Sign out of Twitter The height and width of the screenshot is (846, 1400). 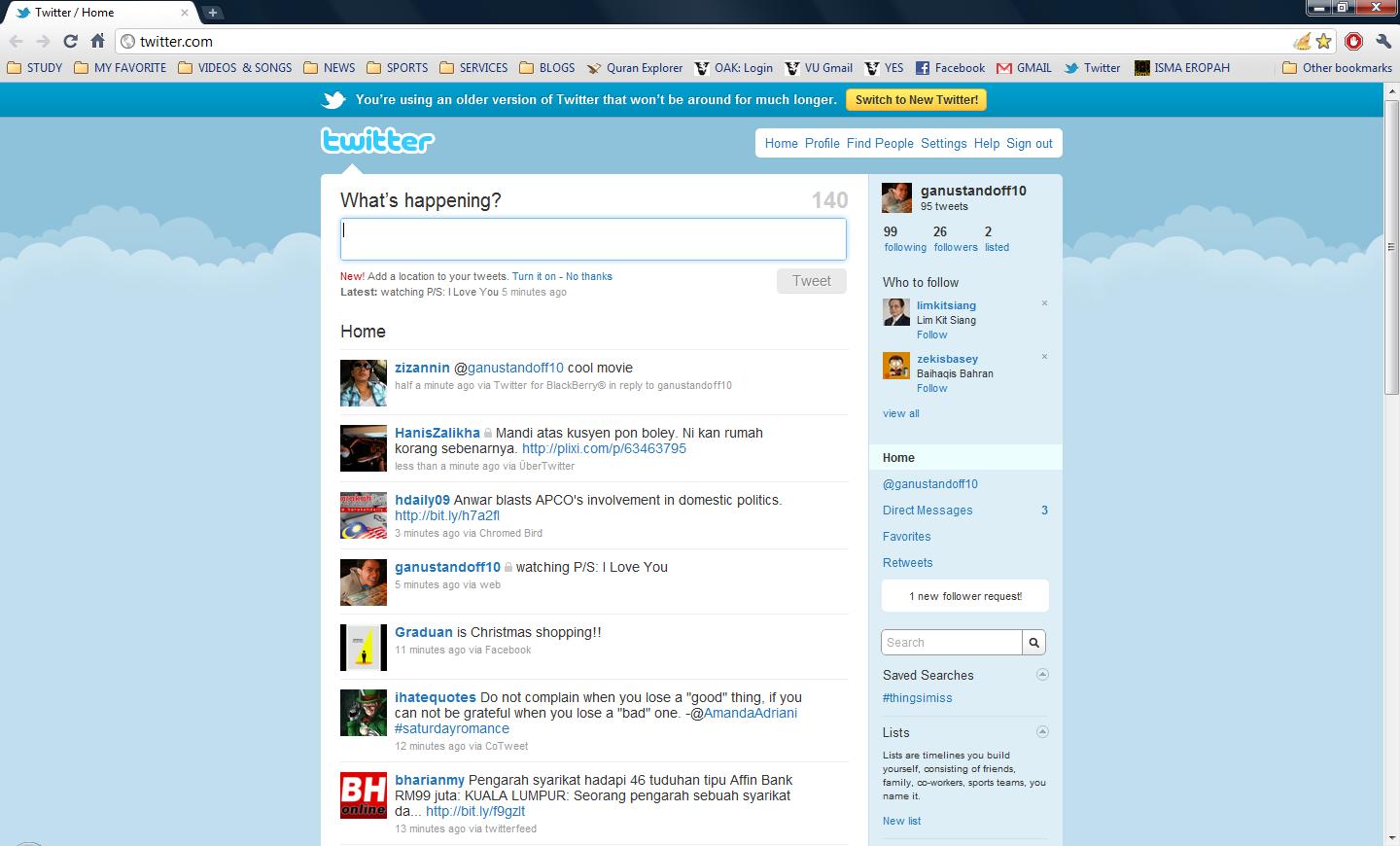pos(1030,143)
